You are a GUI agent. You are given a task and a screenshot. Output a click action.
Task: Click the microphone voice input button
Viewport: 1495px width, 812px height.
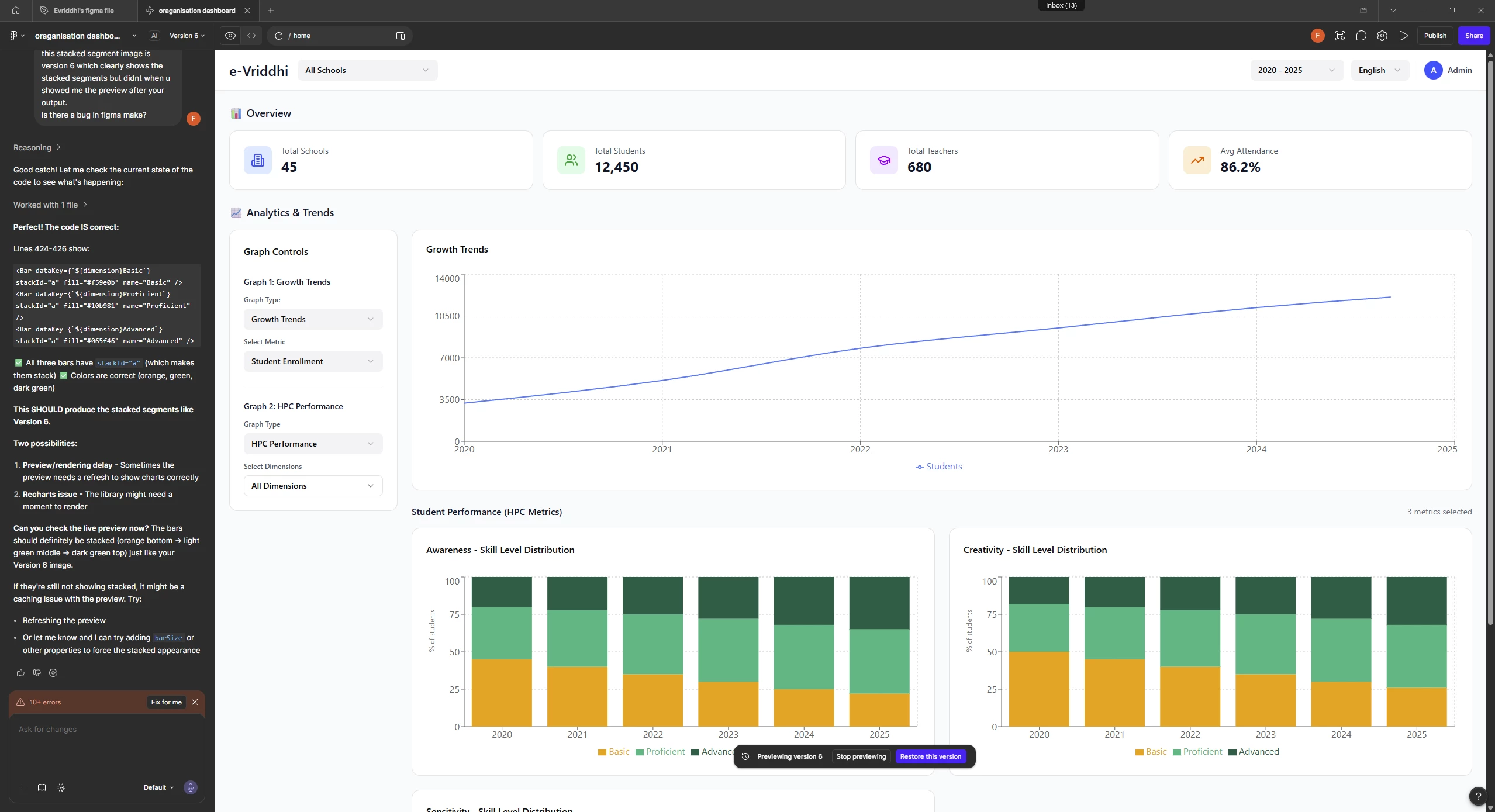190,787
